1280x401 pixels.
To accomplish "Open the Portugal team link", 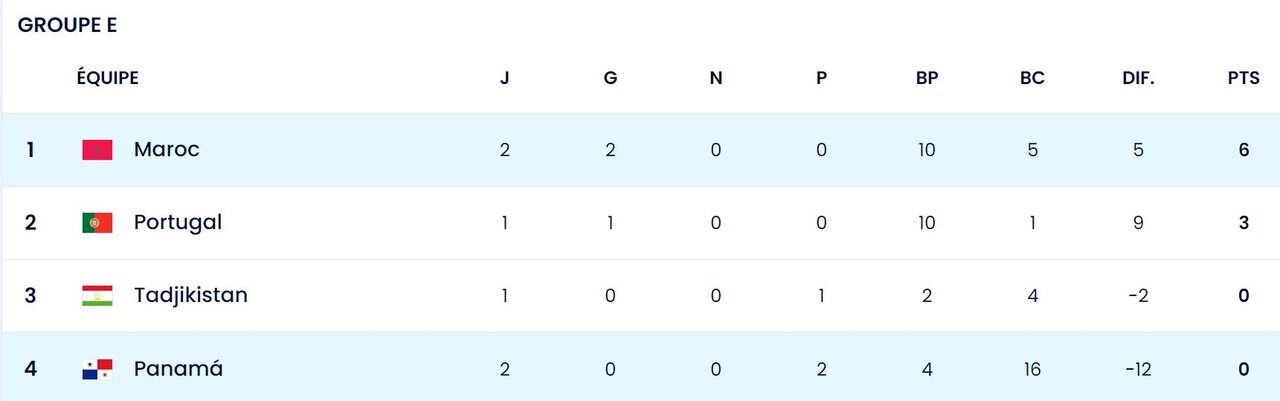I will tap(178, 223).
